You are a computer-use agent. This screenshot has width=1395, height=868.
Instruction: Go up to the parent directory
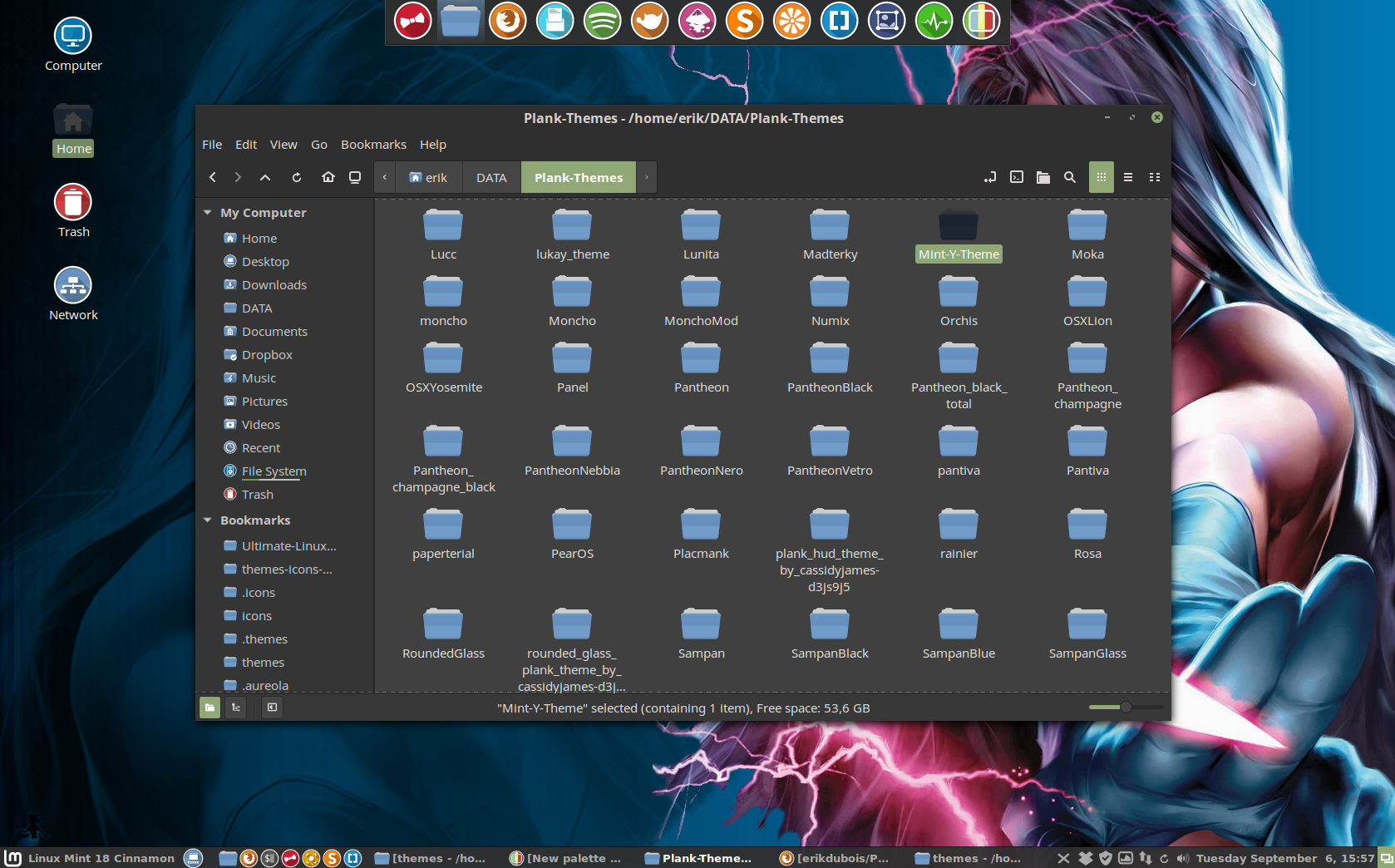[x=265, y=177]
